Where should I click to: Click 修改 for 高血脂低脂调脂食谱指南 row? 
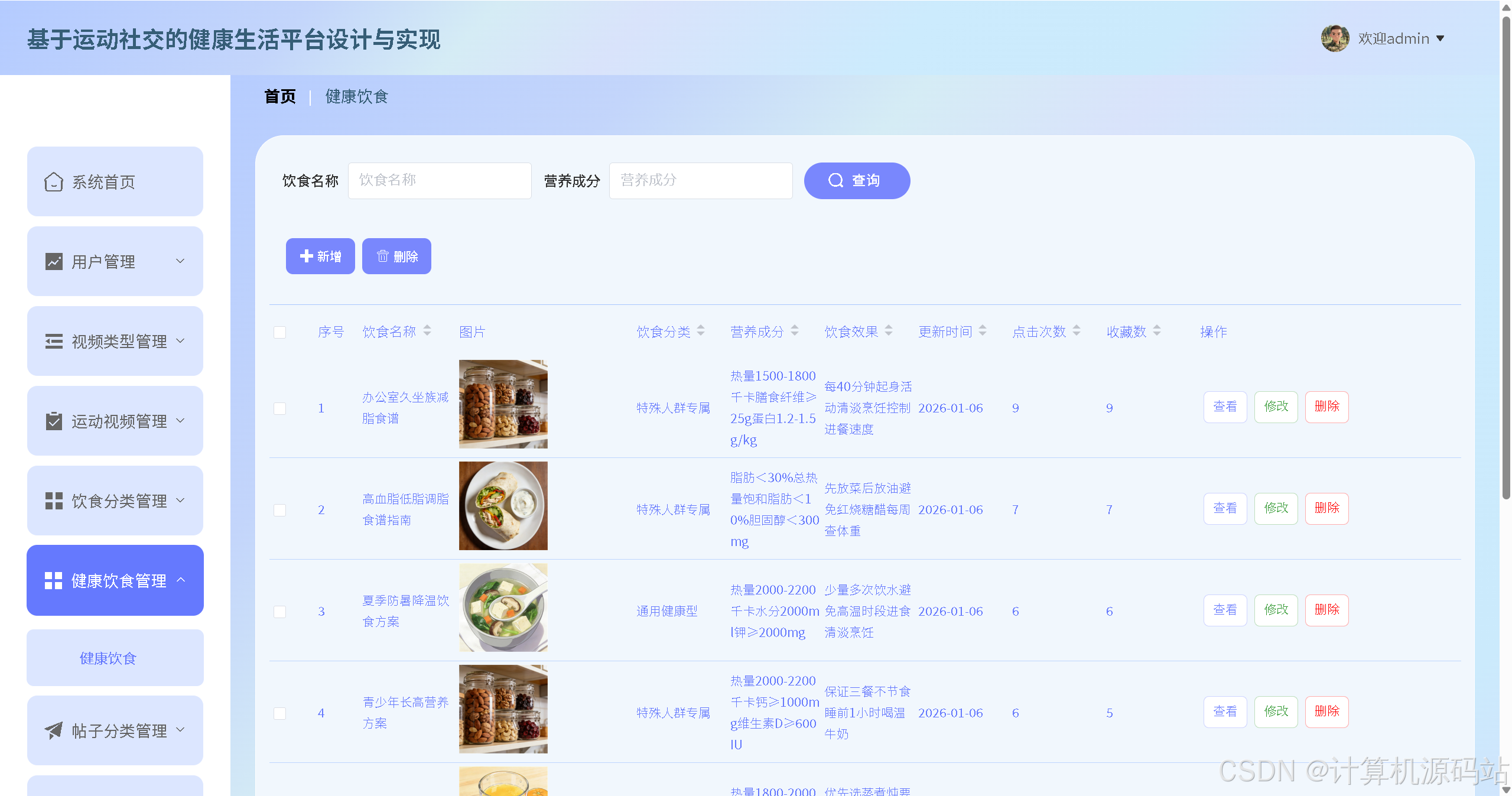(x=1276, y=508)
